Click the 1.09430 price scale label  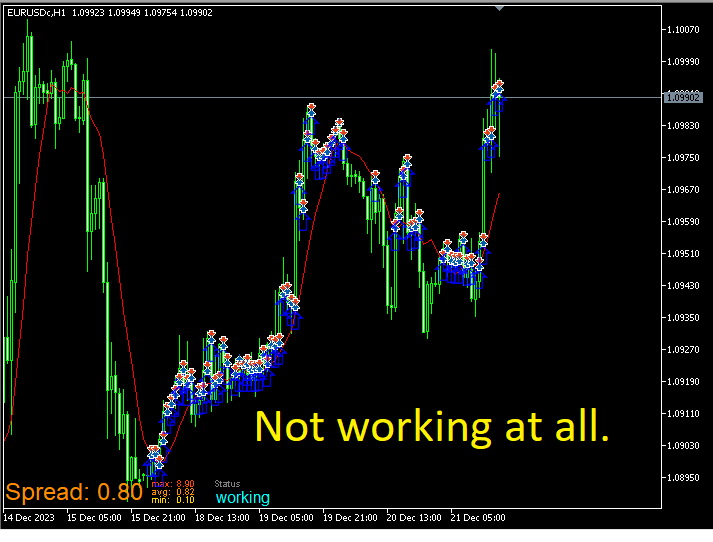683,286
